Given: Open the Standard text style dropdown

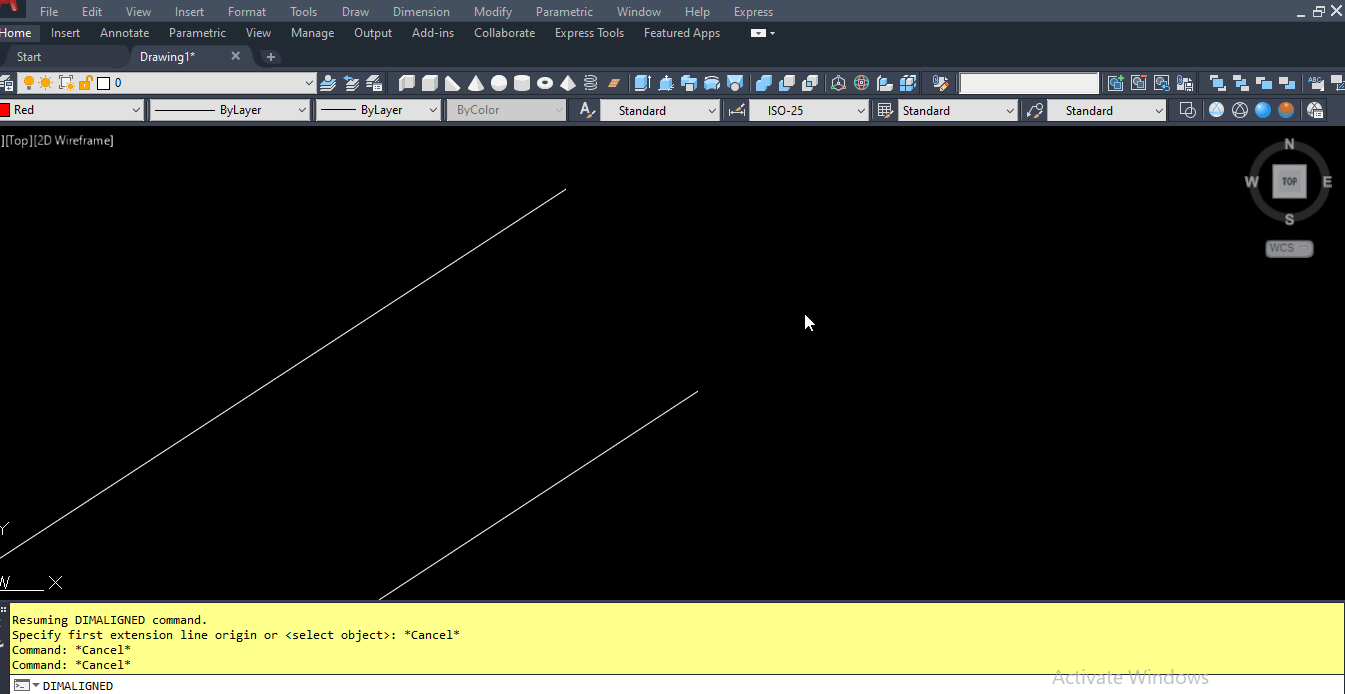Looking at the screenshot, I should pyautogui.click(x=660, y=110).
